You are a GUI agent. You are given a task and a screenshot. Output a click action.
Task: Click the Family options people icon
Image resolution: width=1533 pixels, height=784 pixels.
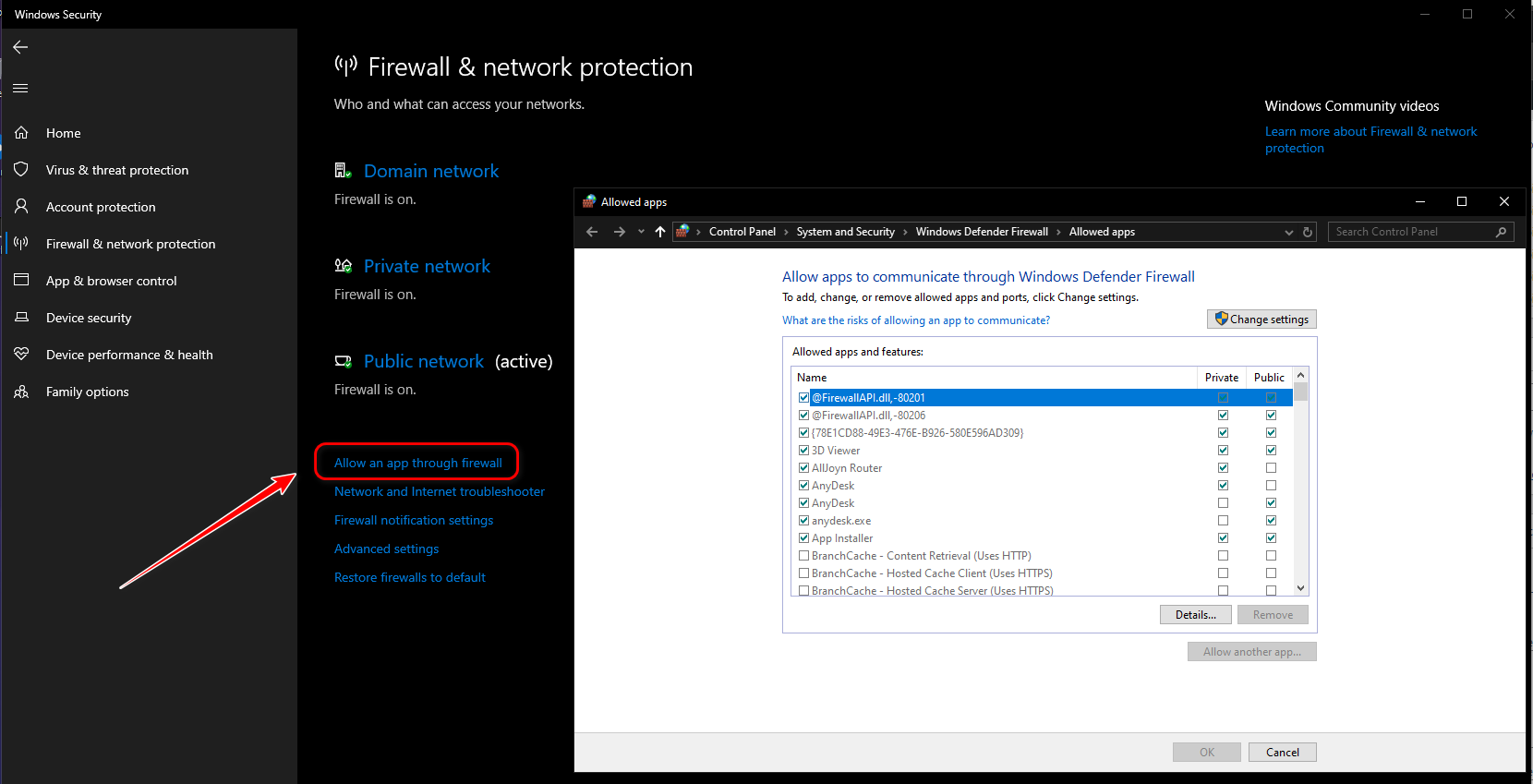click(x=21, y=392)
